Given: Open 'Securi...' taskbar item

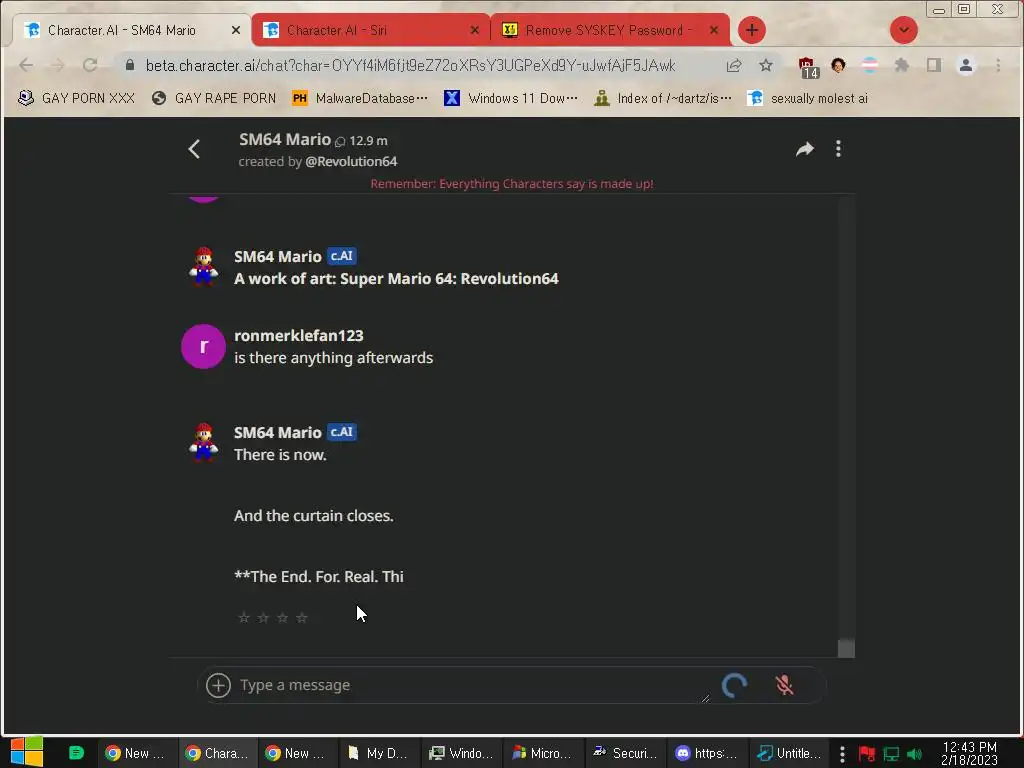Looking at the screenshot, I should coord(624,753).
